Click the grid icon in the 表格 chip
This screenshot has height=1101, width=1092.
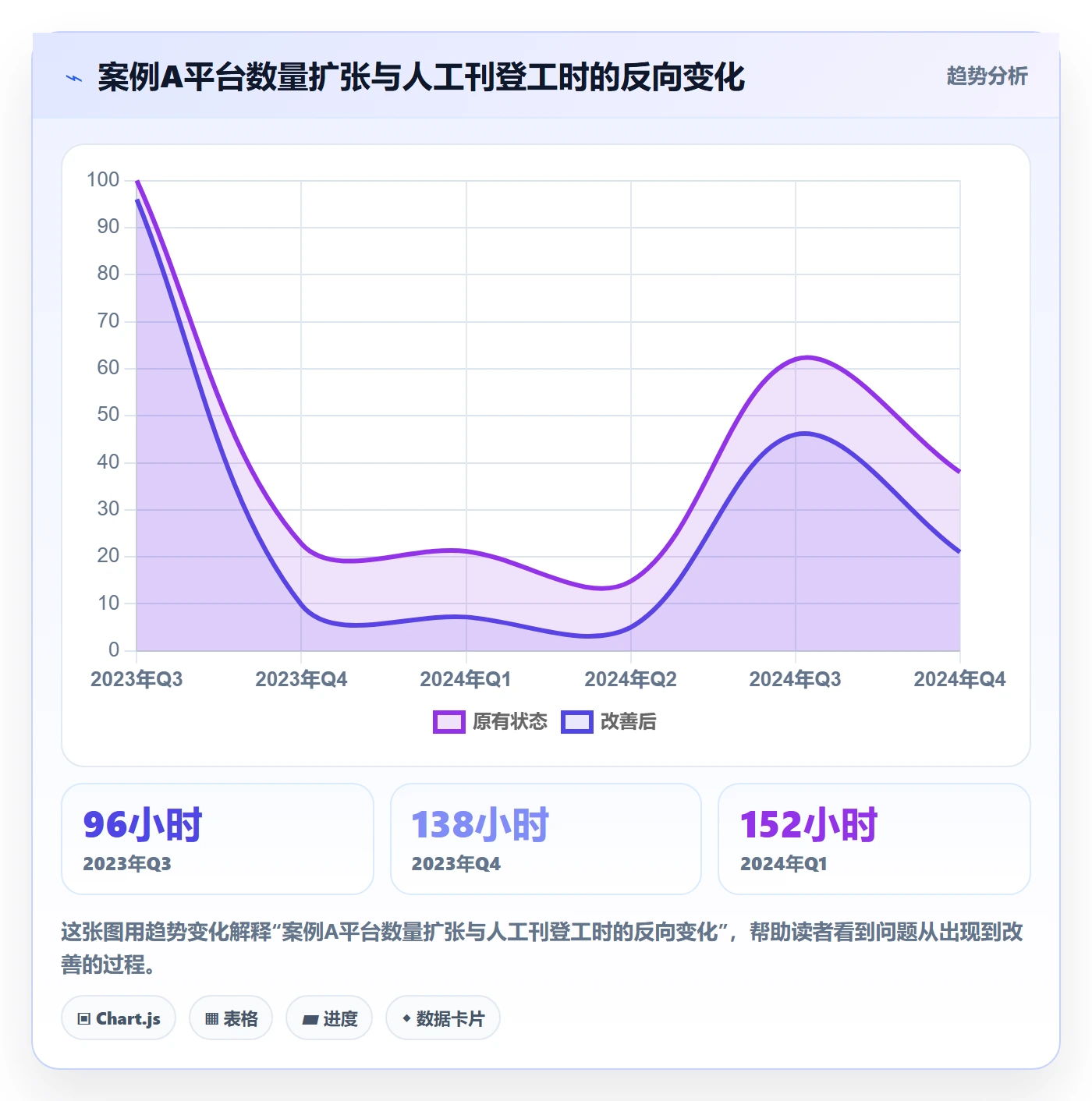coord(211,1018)
